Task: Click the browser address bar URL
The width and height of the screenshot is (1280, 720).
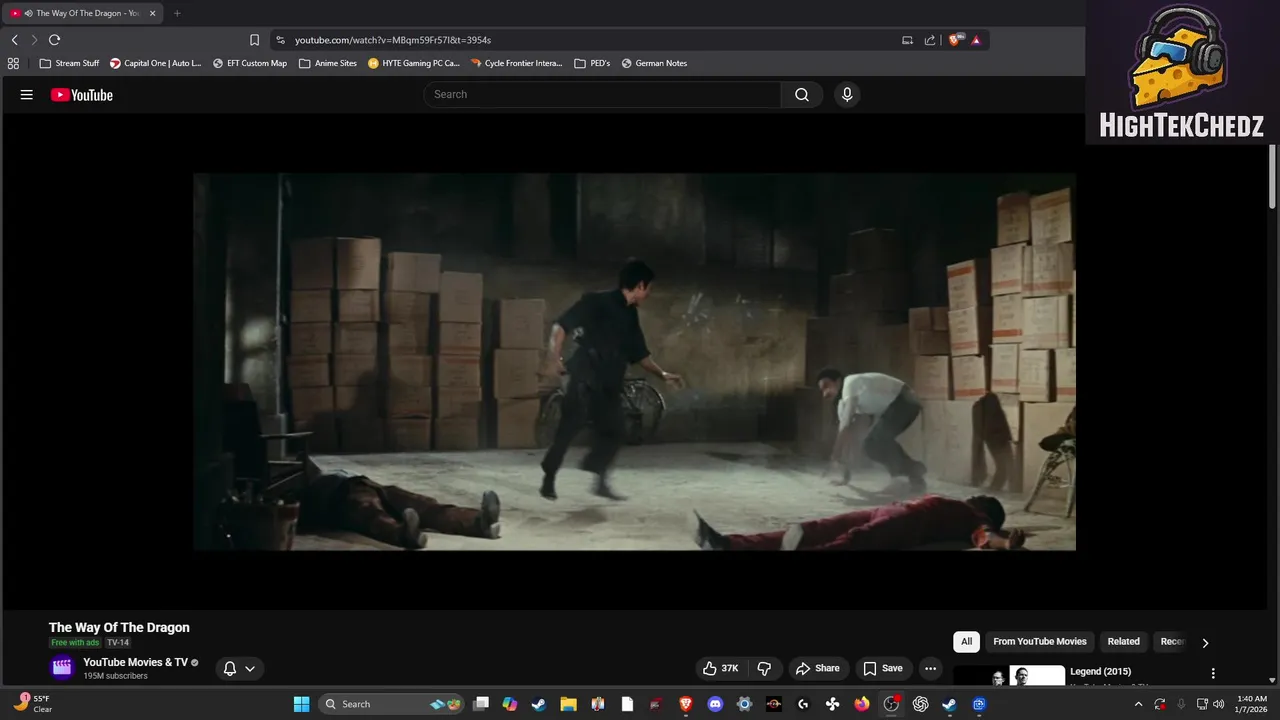Action: tap(393, 40)
